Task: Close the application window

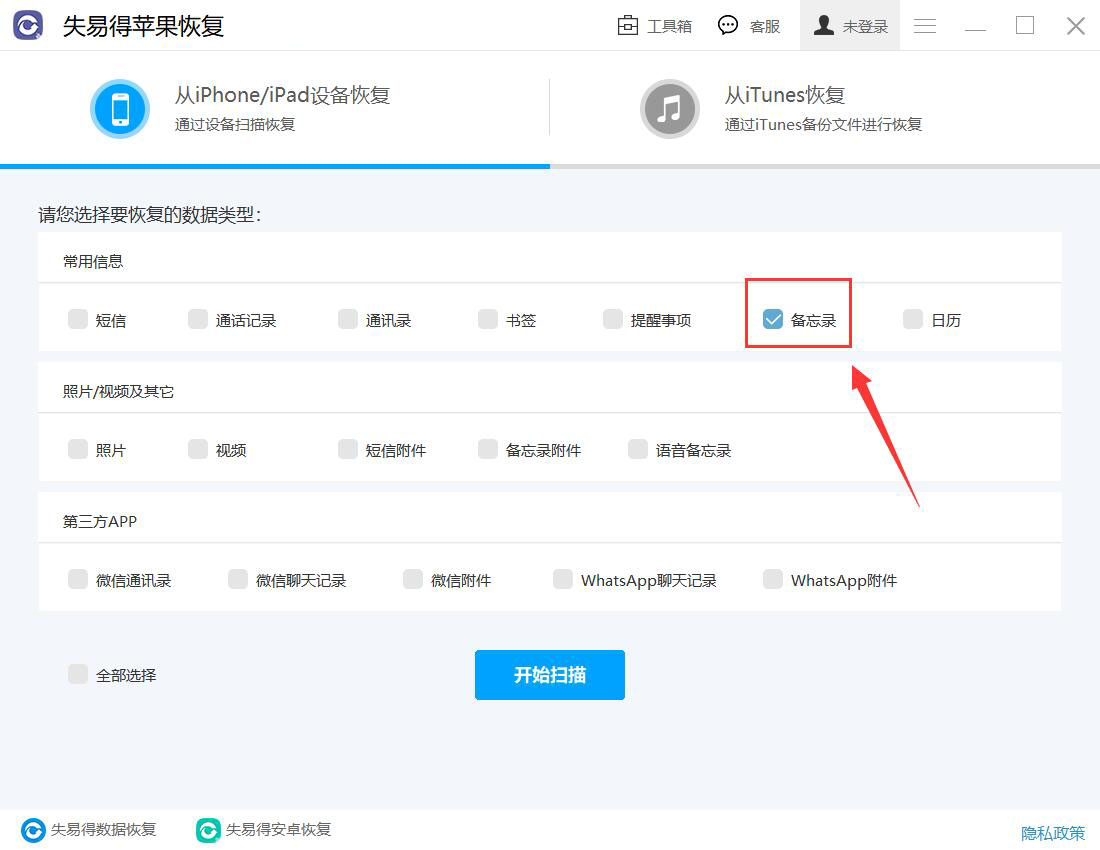Action: coord(1075,26)
